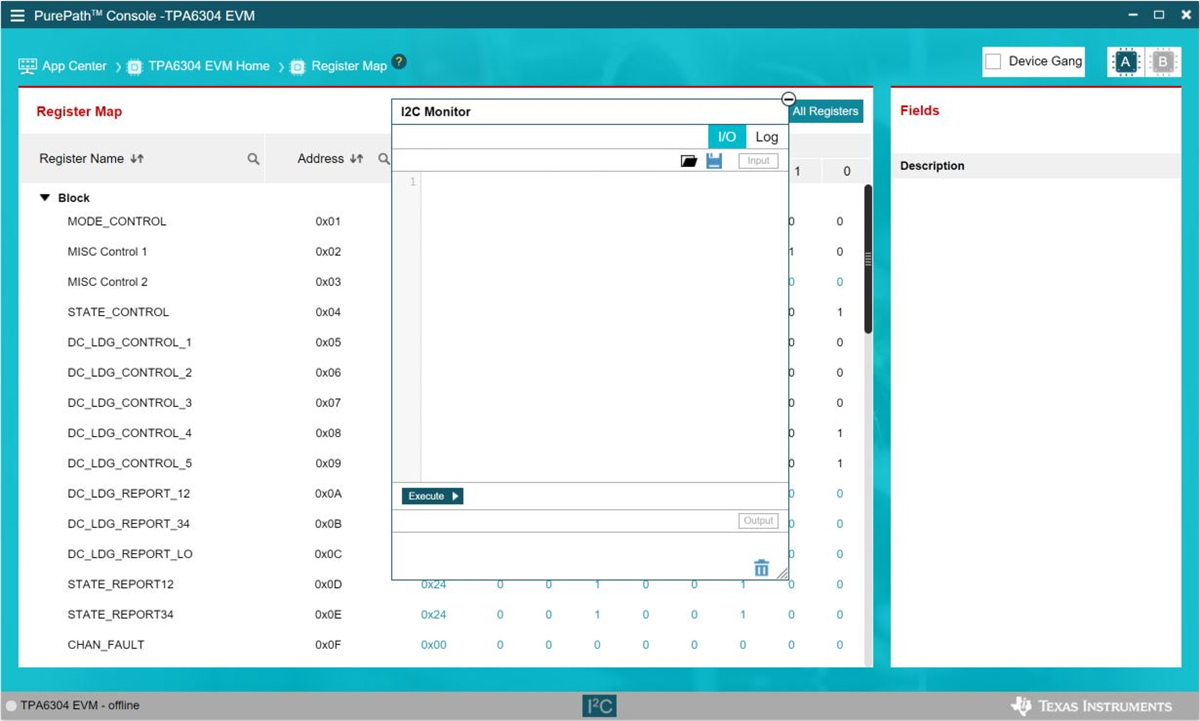
Task: Clear output with trash bin icon
Action: point(761,568)
